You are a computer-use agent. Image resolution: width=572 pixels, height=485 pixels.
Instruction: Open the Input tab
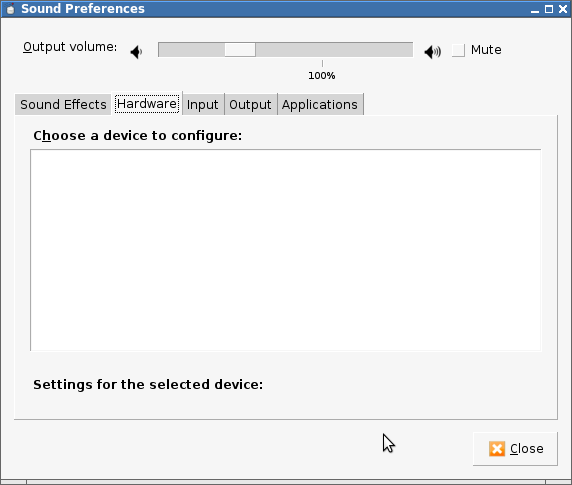(202, 105)
